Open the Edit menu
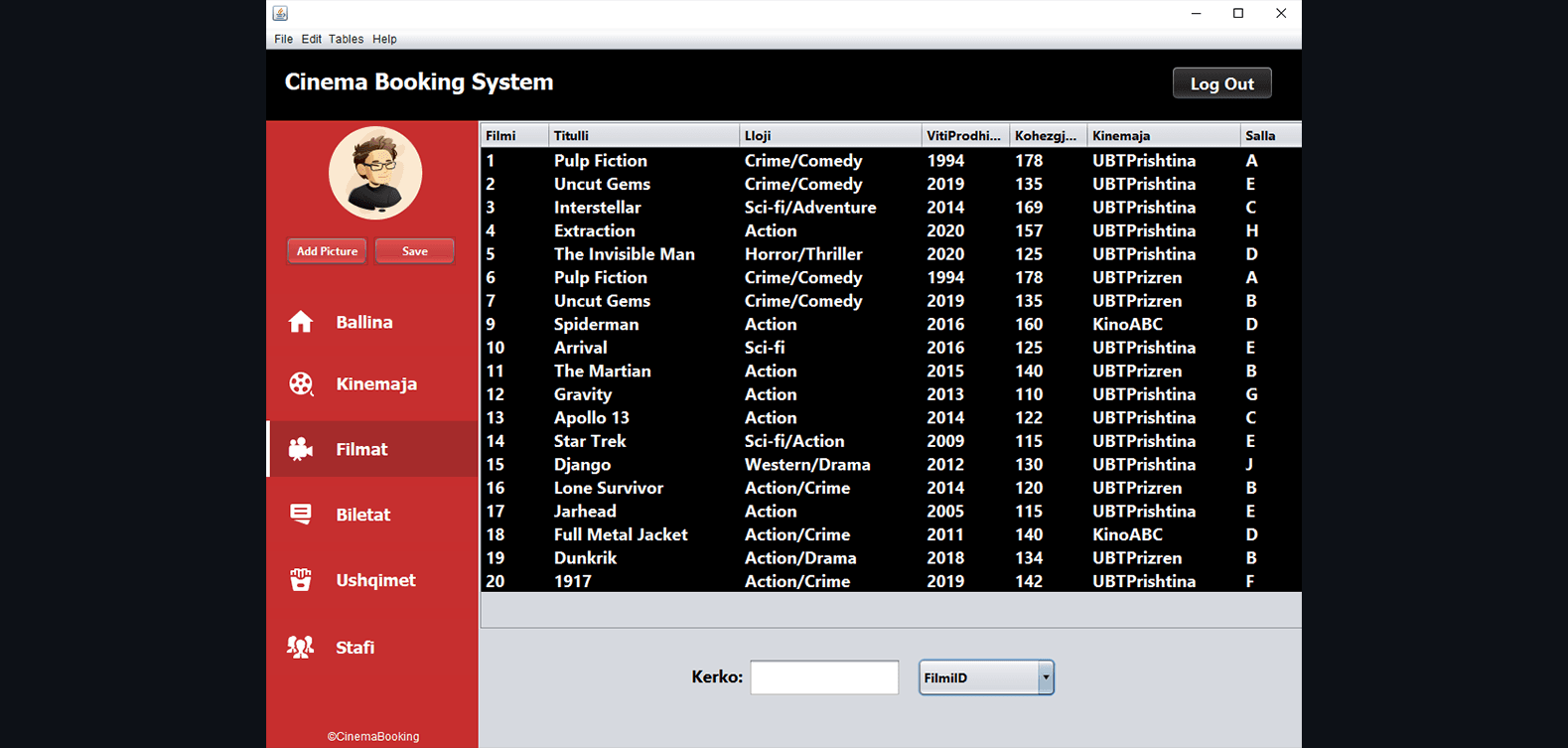The image size is (1568, 748). click(311, 39)
